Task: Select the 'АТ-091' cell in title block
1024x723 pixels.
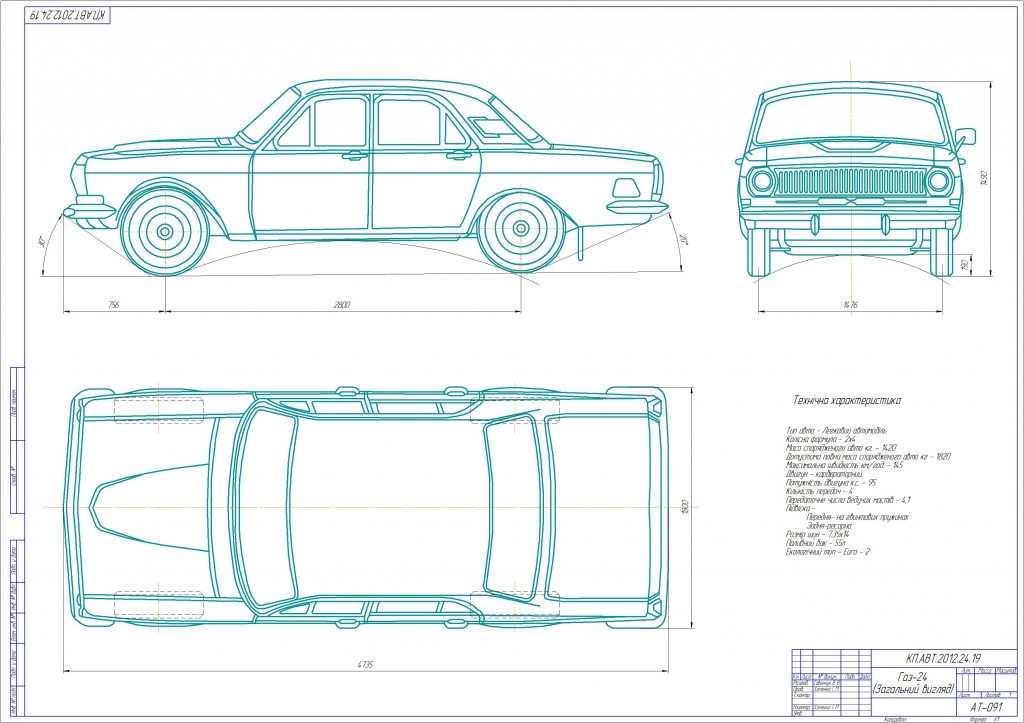Action: coord(985,706)
